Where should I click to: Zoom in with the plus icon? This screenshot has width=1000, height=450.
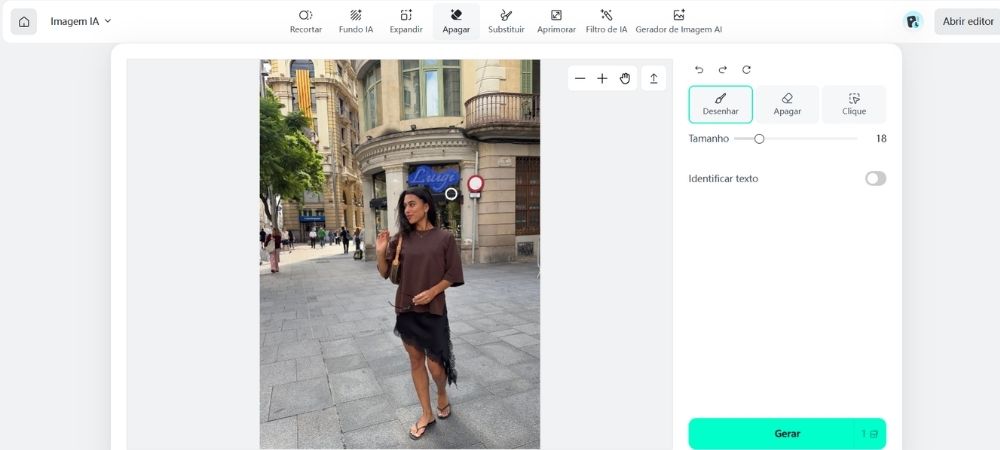coord(602,78)
